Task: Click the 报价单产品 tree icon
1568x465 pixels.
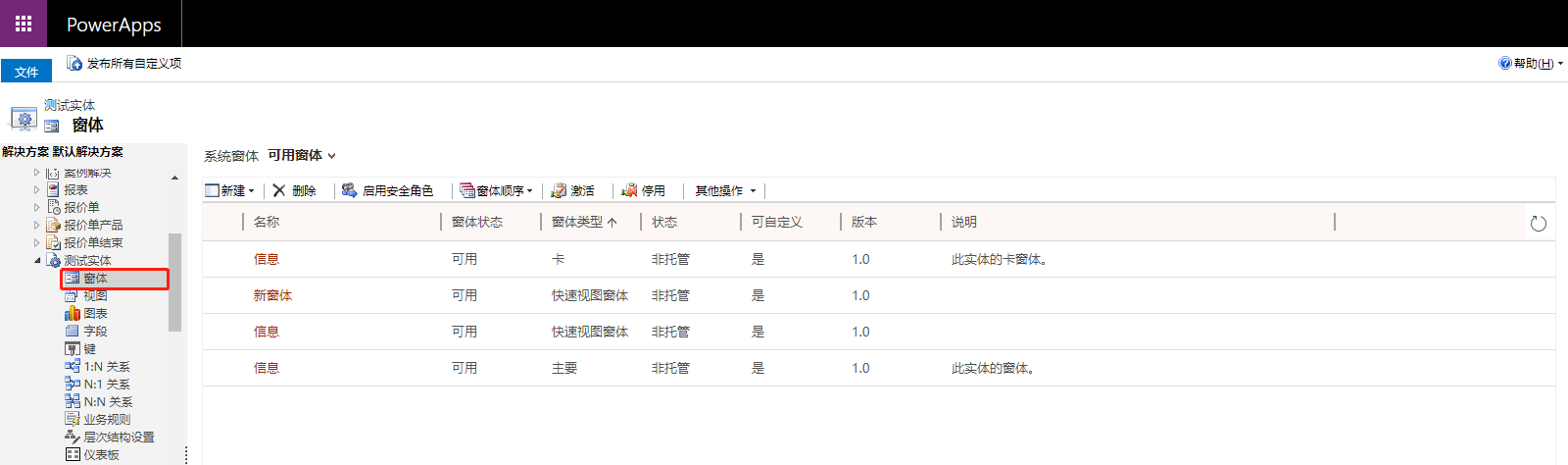Action: pos(54,225)
